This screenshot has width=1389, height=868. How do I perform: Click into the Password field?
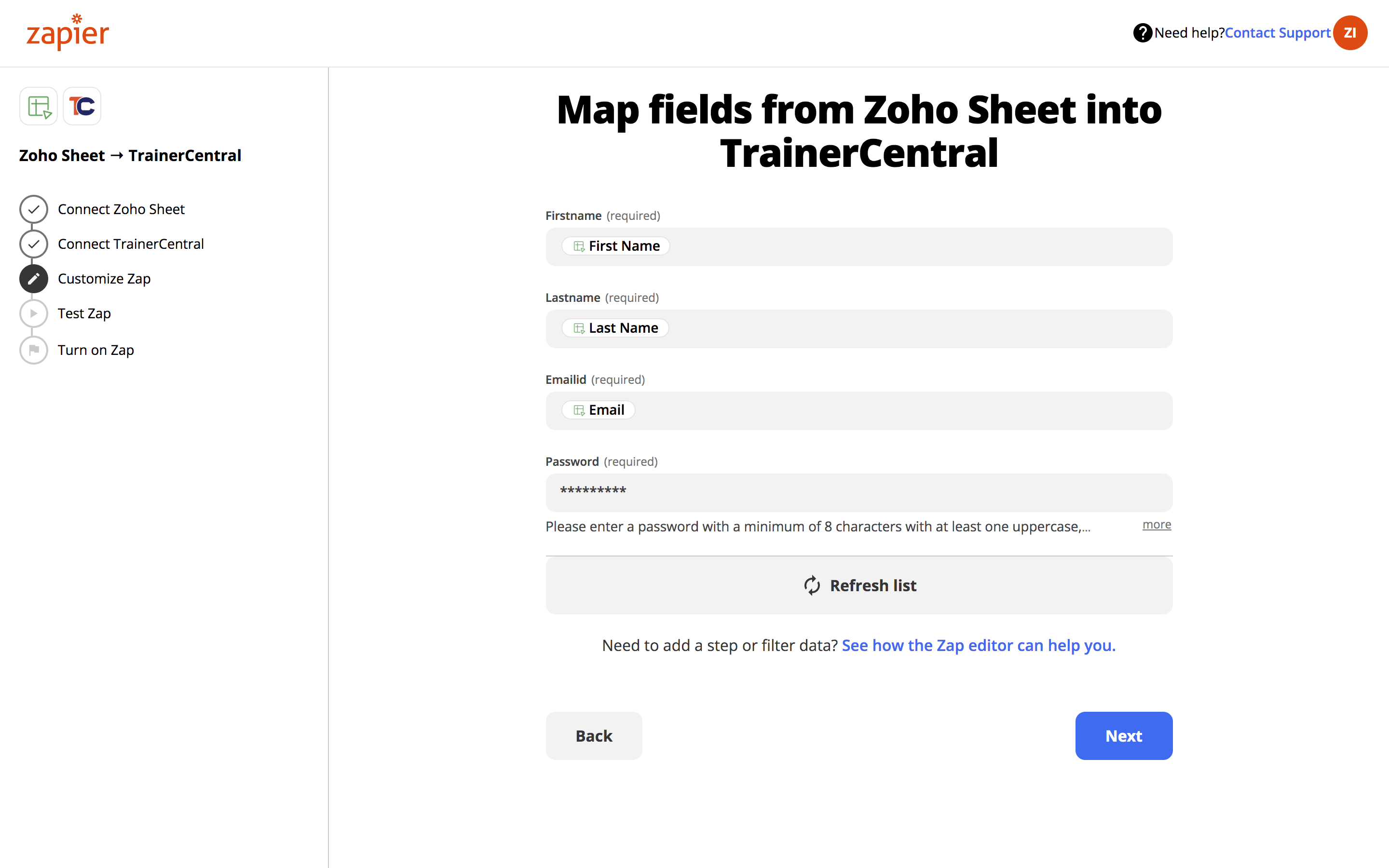[858, 492]
